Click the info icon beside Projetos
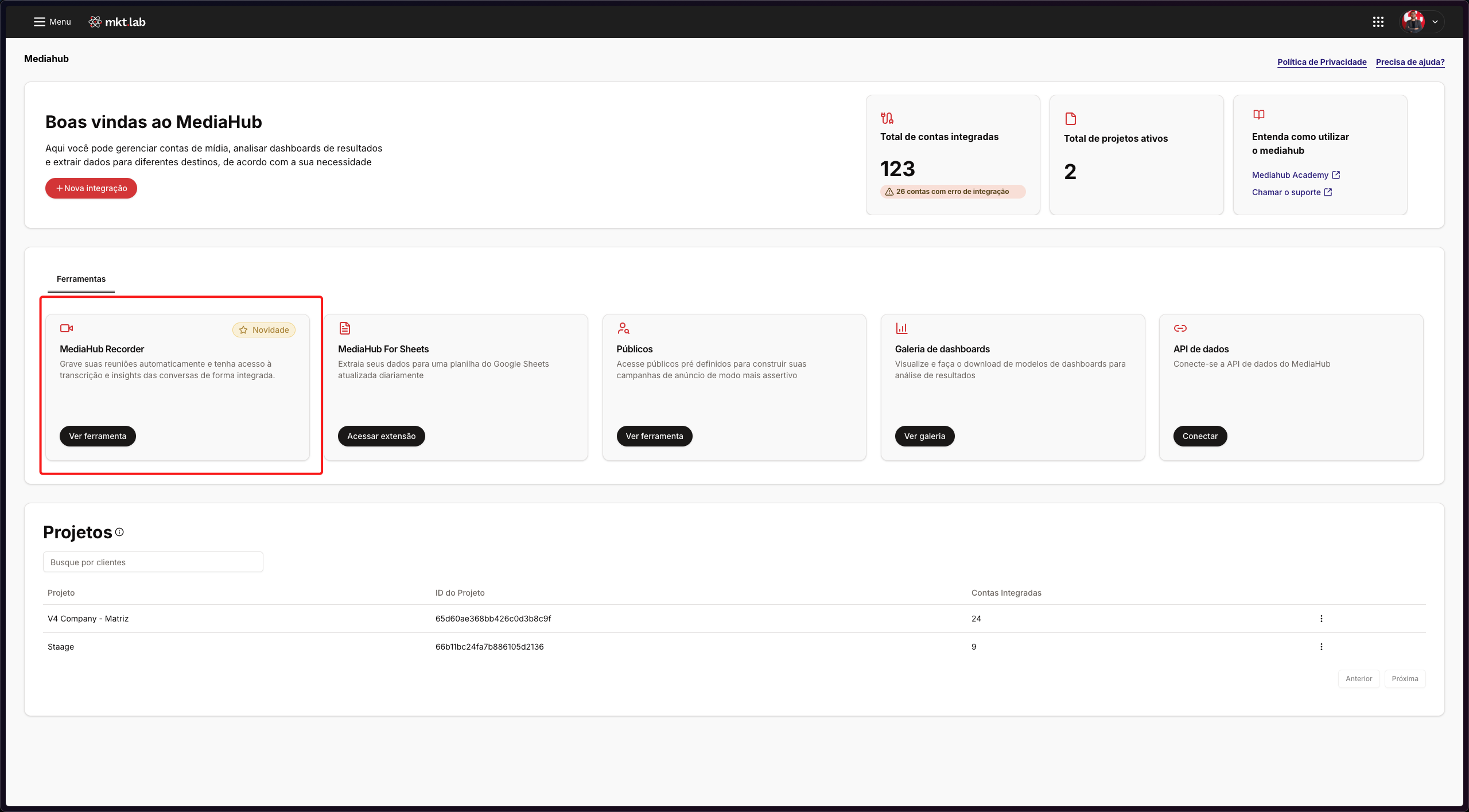Image resolution: width=1469 pixels, height=812 pixels. 119,532
